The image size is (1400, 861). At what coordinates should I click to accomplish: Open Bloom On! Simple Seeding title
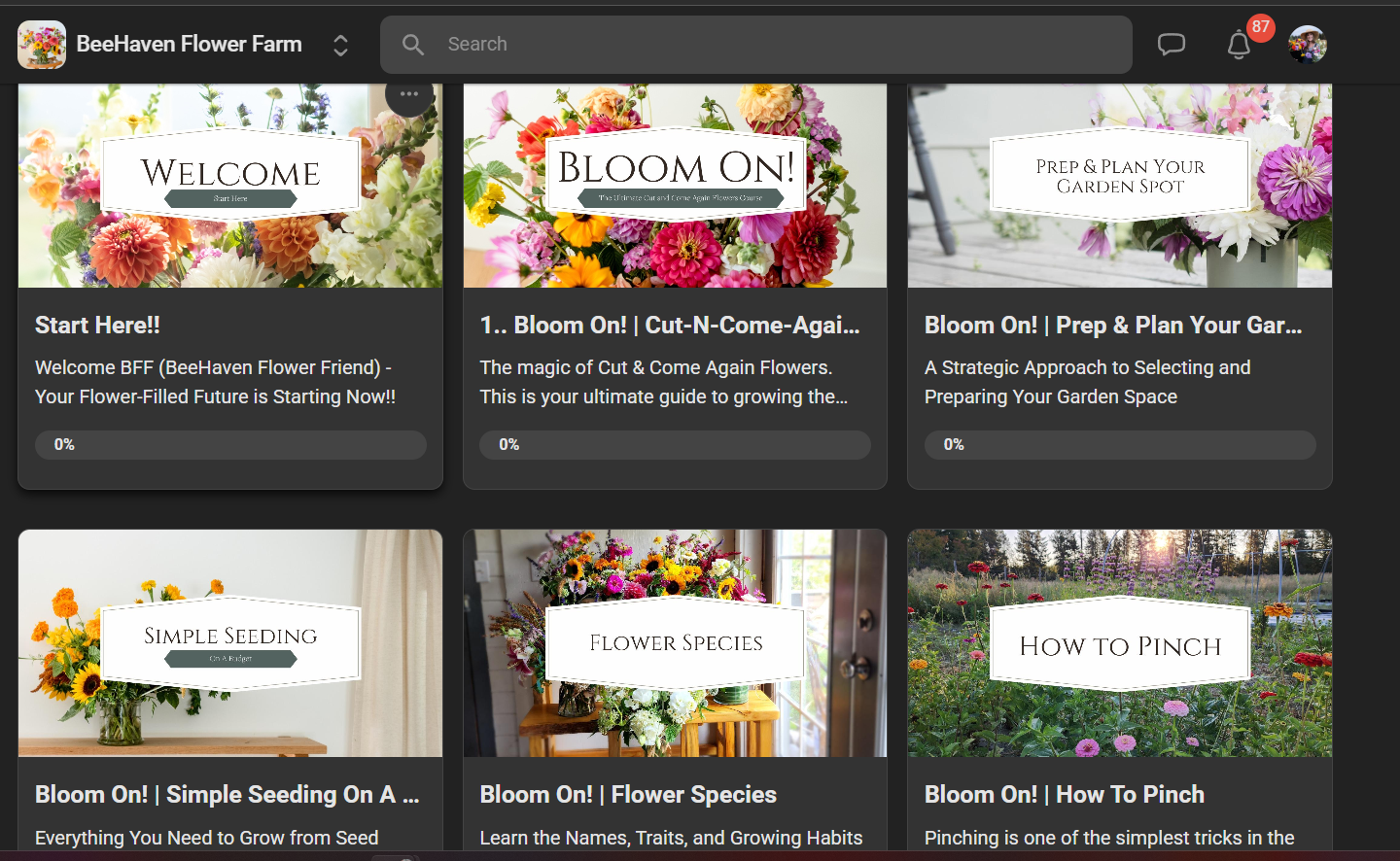point(227,795)
